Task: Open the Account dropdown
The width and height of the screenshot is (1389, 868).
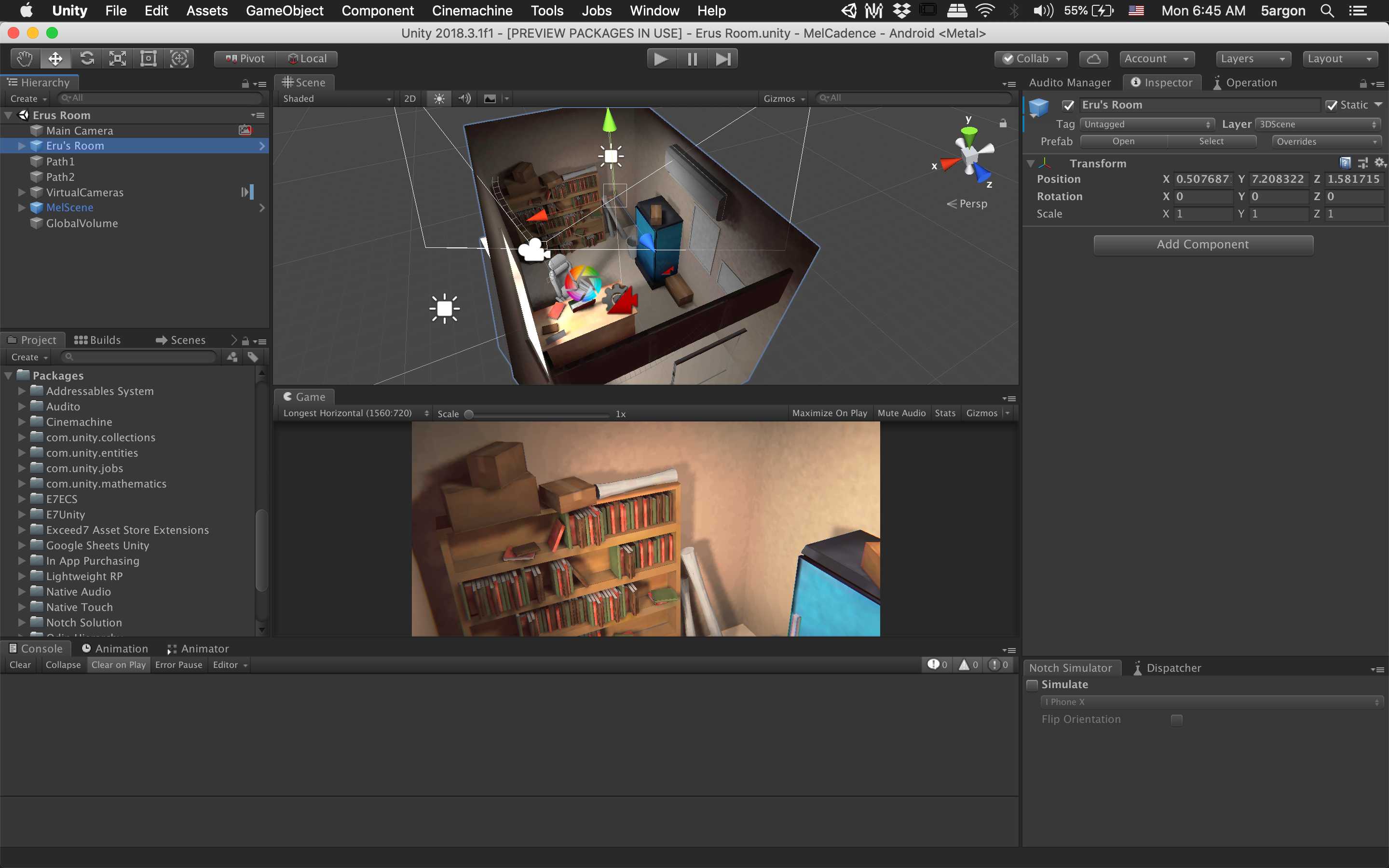Action: coord(1157,58)
